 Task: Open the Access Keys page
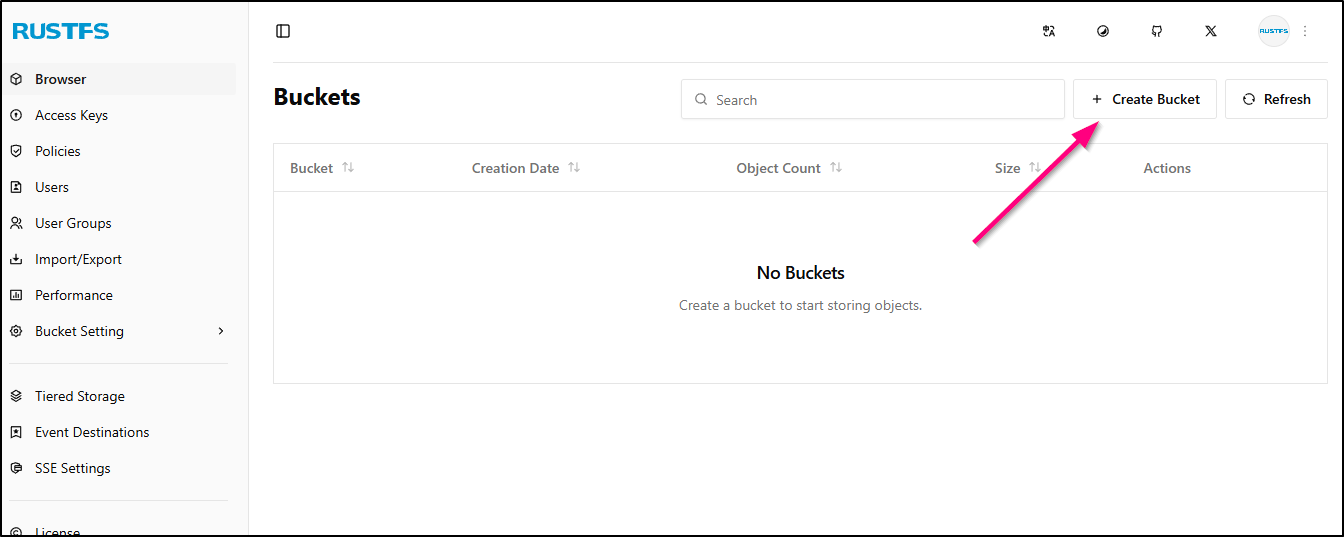[71, 115]
